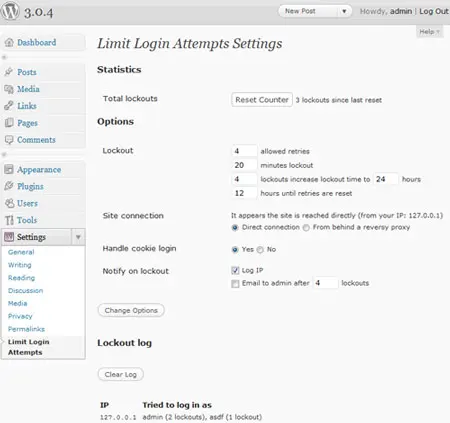This screenshot has width=450, height=423.
Task: Open the General settings submenu
Action: coord(21,252)
